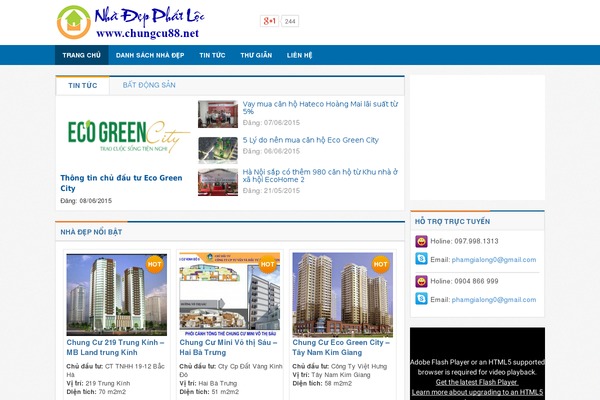Click Vị trí: Tây Nam Kim Giang text
Image resolution: width=600 pixels, height=400 pixels.
pos(331,375)
